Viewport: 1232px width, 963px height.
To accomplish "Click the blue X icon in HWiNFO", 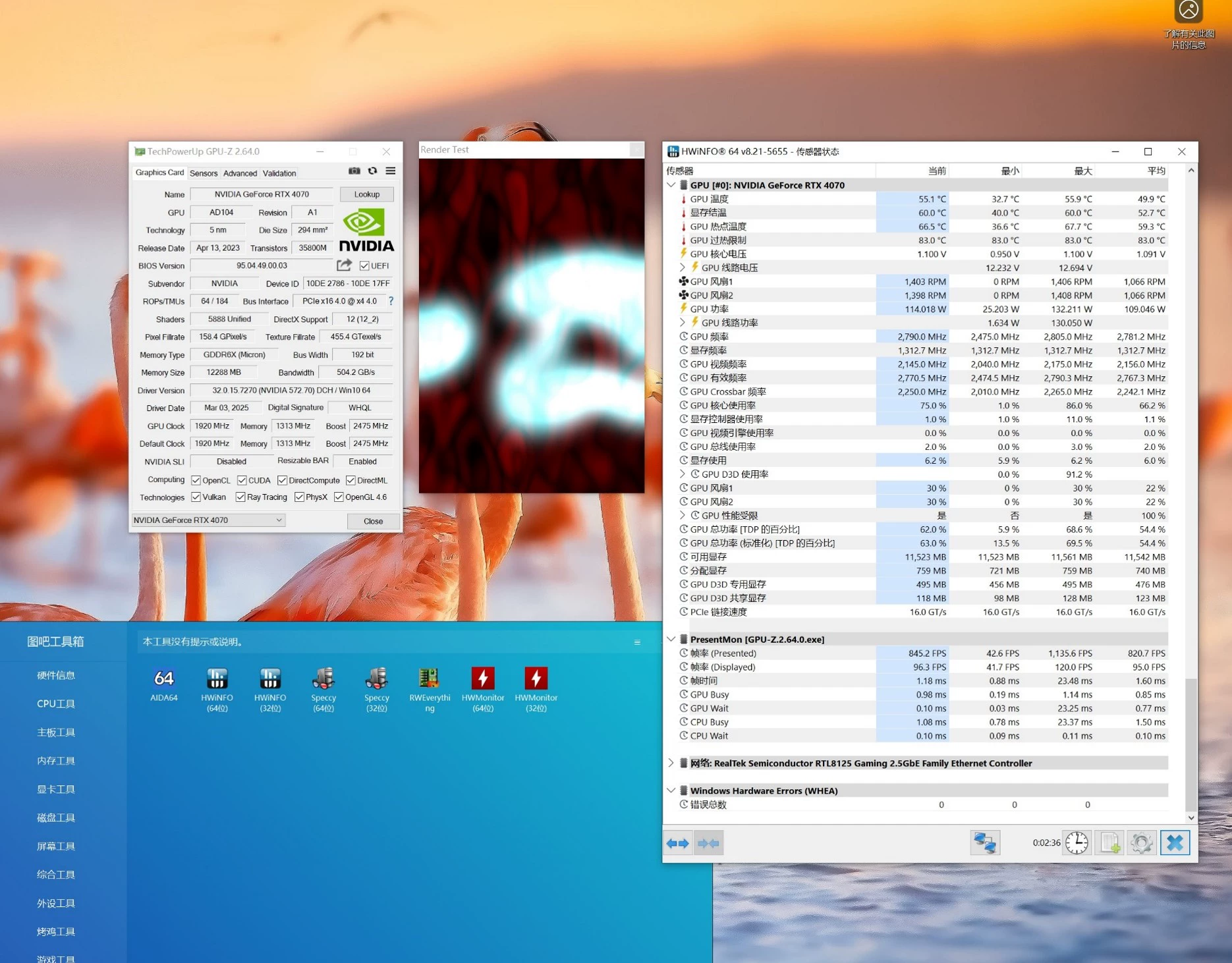I will [1175, 843].
